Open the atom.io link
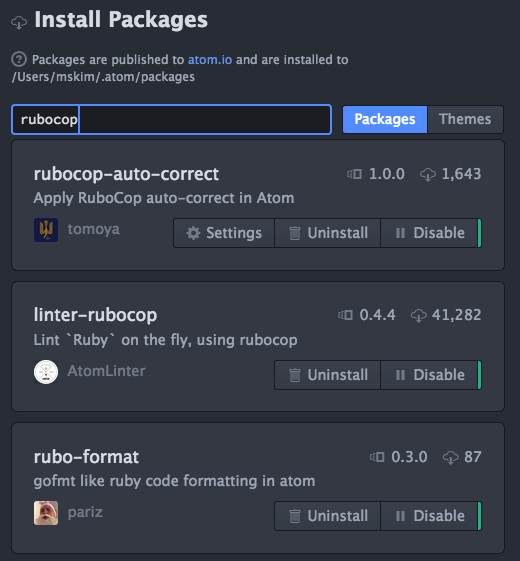Viewport: 520px width, 561px height. (x=210, y=60)
